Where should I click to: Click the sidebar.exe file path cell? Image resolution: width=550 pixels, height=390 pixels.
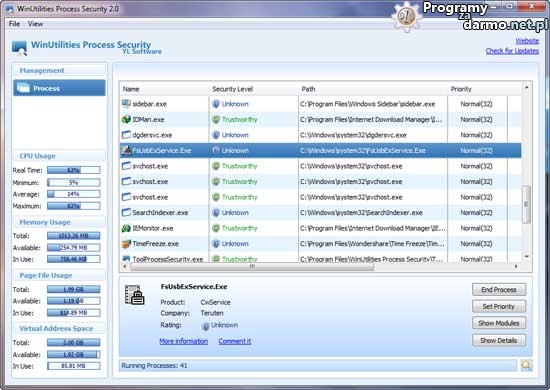tap(373, 104)
